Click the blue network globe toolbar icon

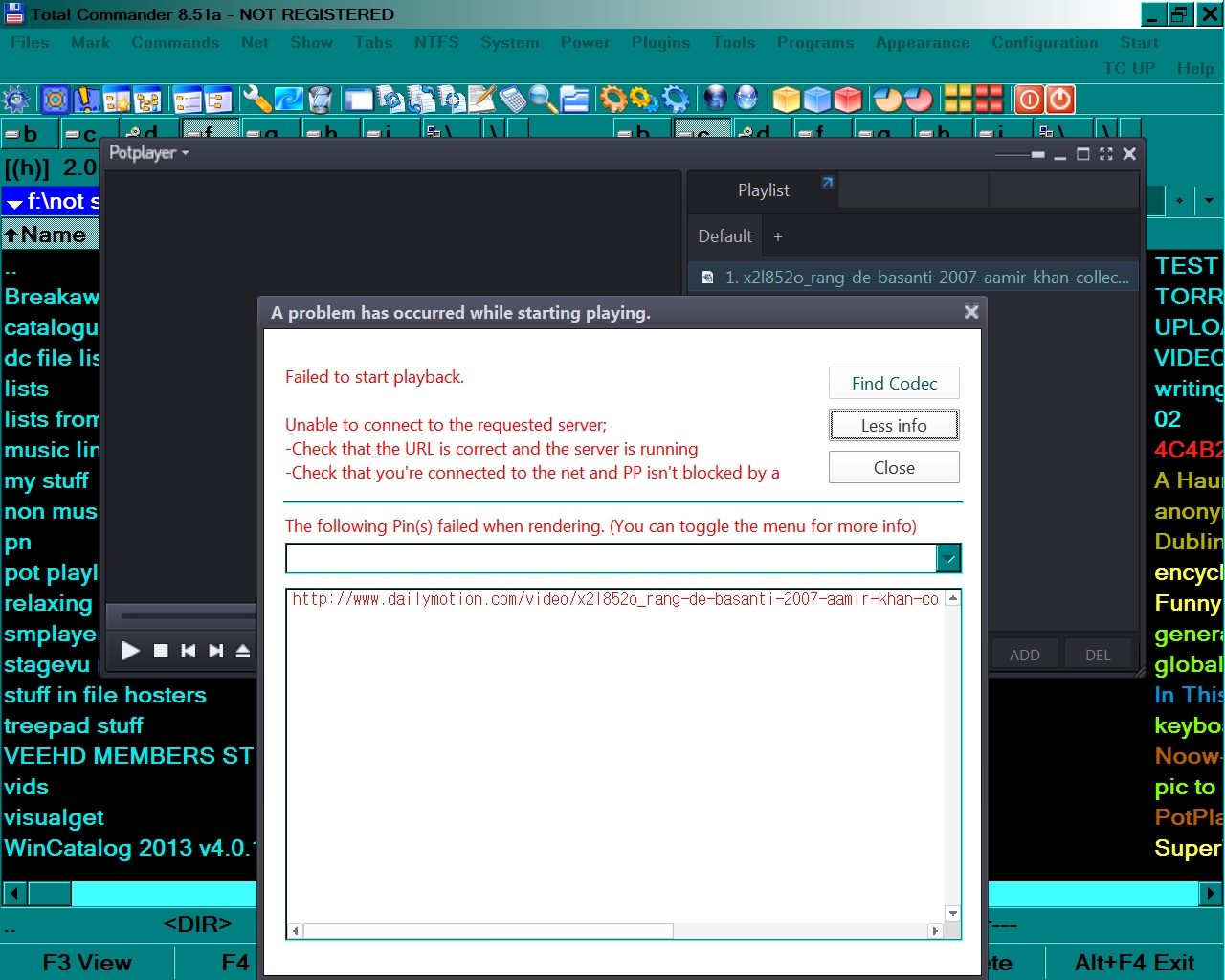746,99
